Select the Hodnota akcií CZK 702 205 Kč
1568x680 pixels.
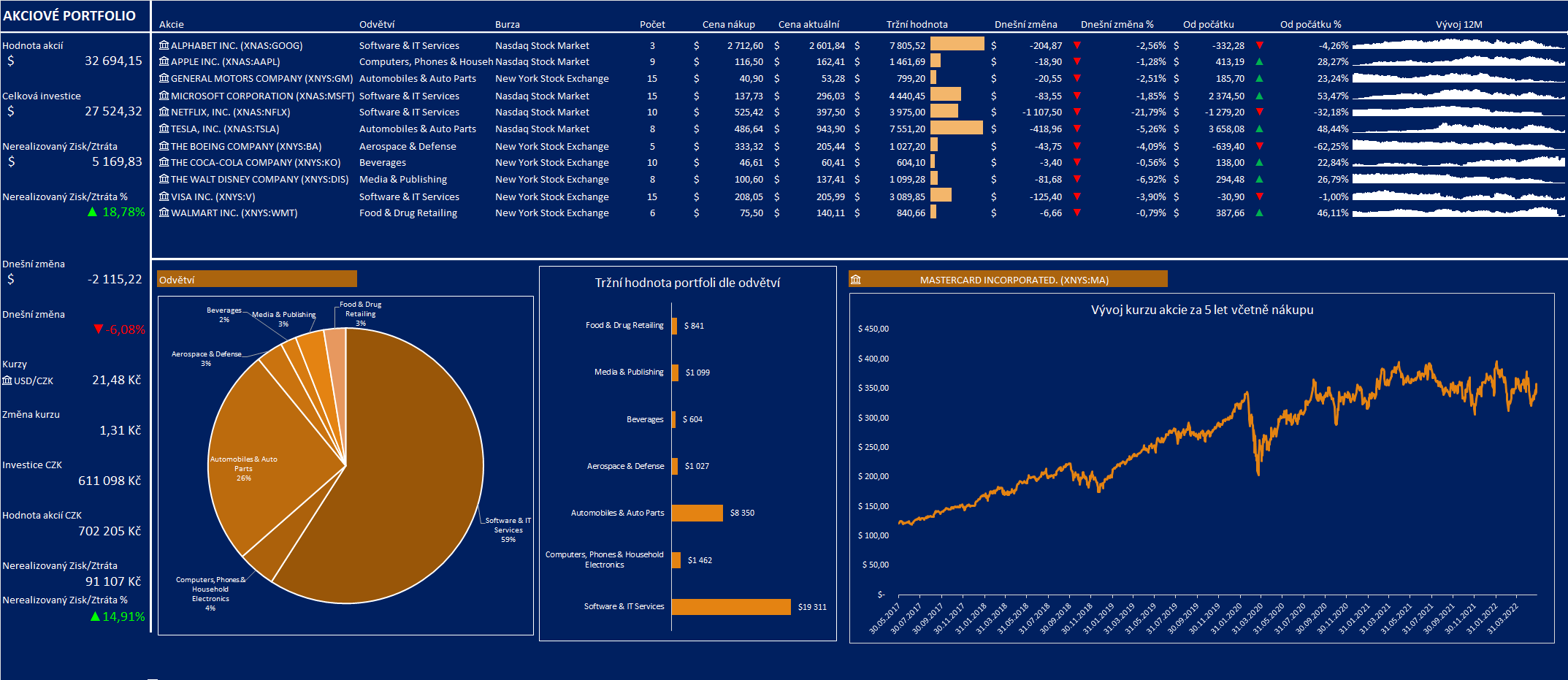click(x=110, y=531)
